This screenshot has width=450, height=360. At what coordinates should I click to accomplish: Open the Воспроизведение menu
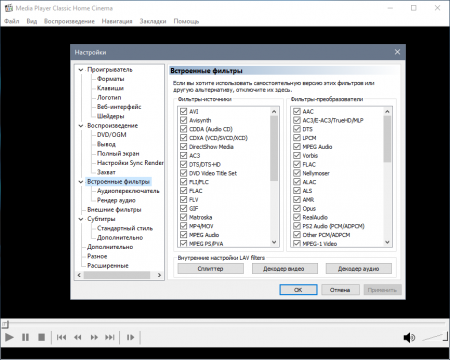tap(69, 21)
